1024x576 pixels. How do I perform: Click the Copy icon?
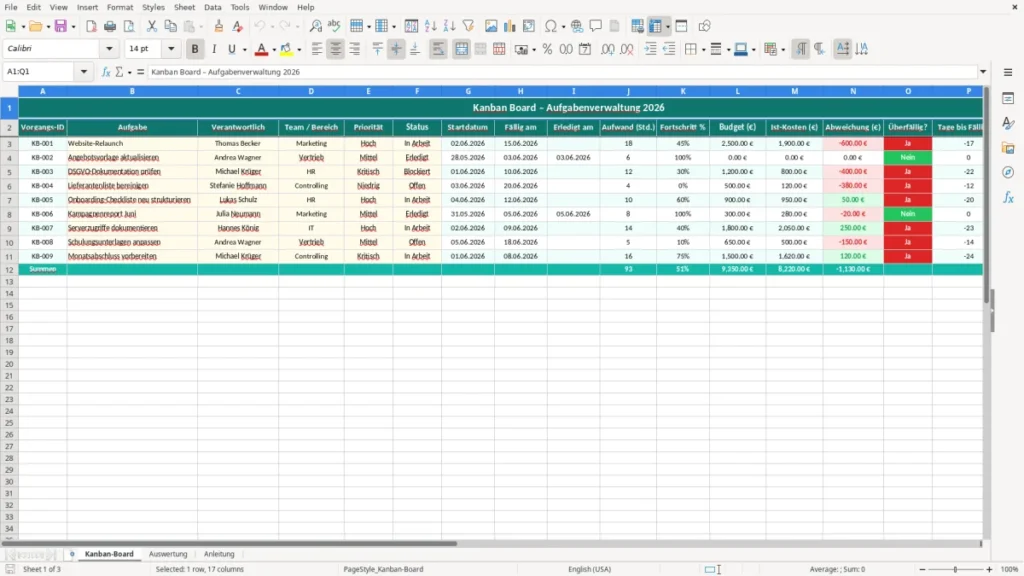(x=170, y=26)
